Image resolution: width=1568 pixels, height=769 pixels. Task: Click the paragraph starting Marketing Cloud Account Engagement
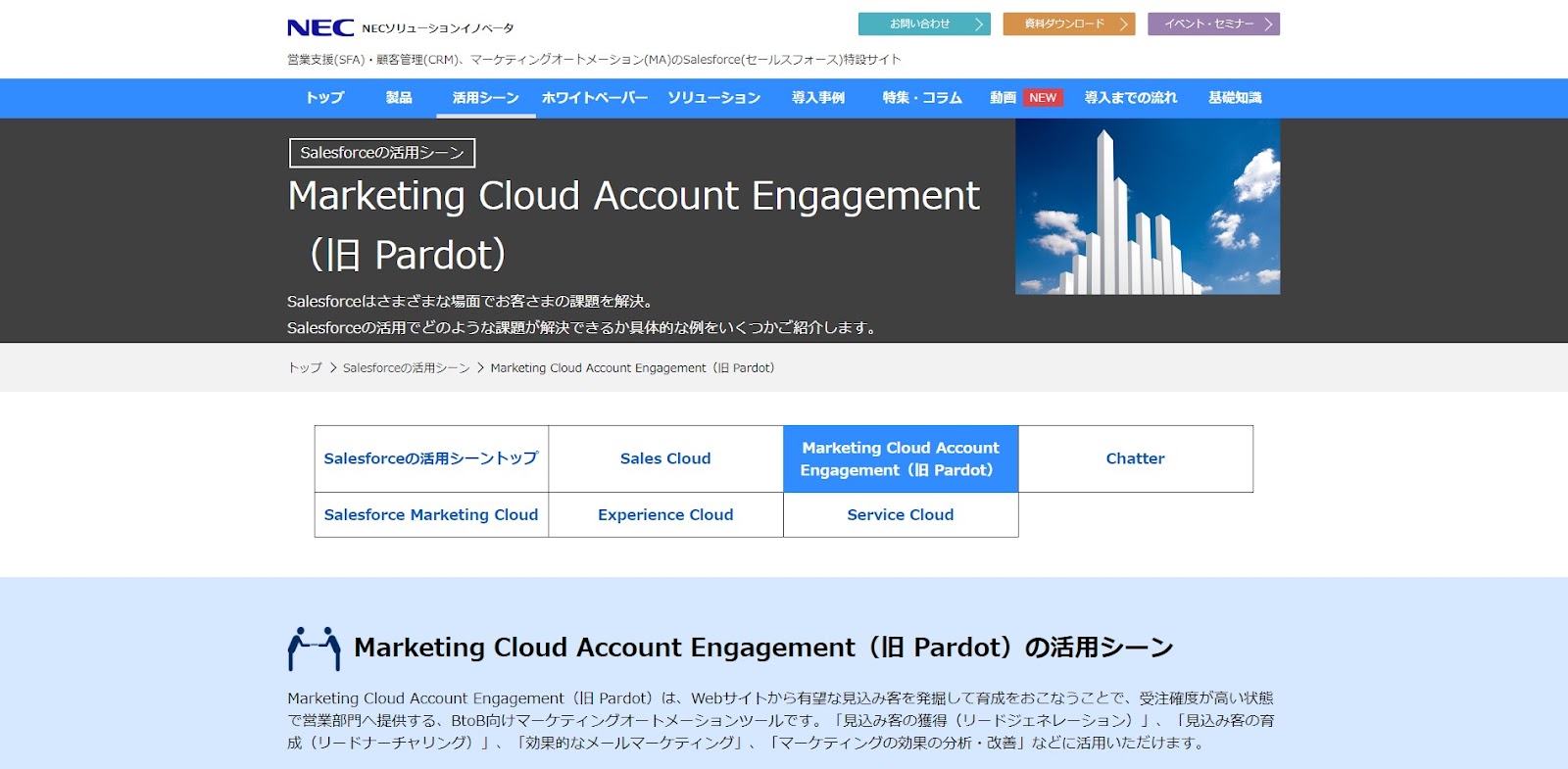781,721
